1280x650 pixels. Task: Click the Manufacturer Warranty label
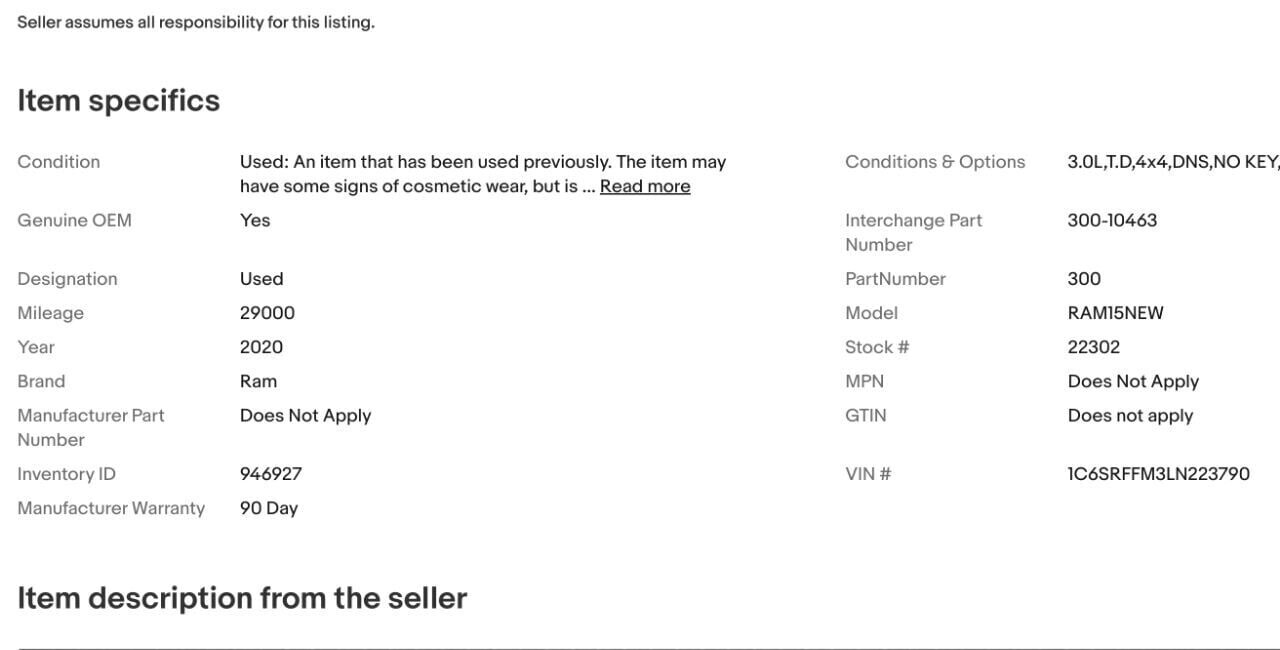[111, 508]
